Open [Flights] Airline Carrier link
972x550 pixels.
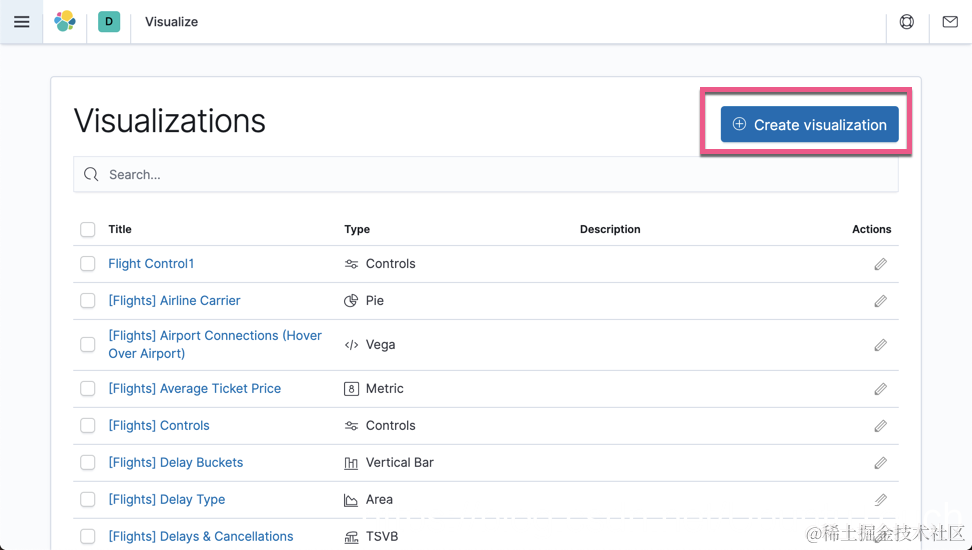pos(174,301)
